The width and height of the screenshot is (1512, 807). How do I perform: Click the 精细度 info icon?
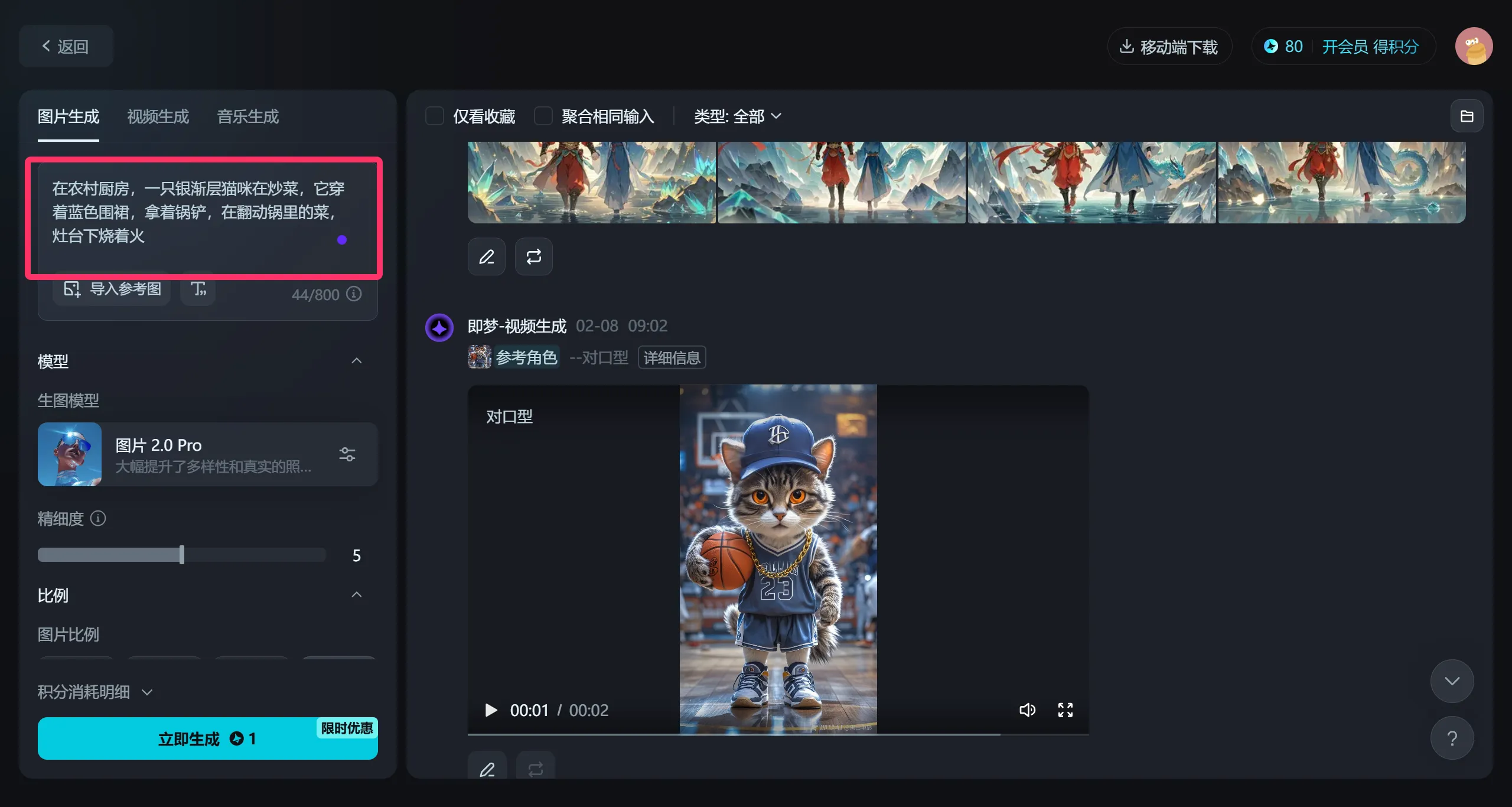coord(98,518)
